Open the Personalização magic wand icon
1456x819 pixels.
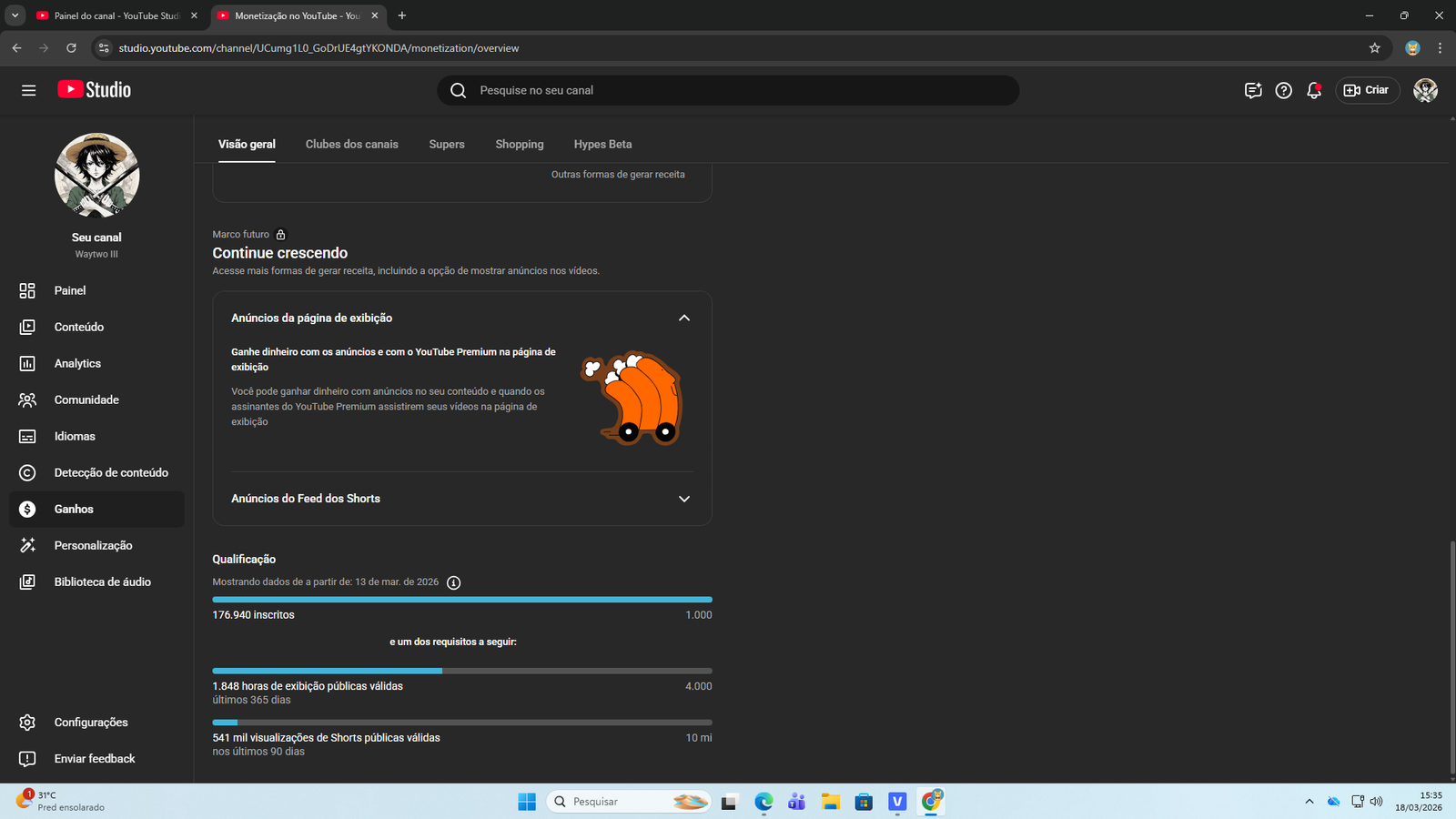(27, 545)
